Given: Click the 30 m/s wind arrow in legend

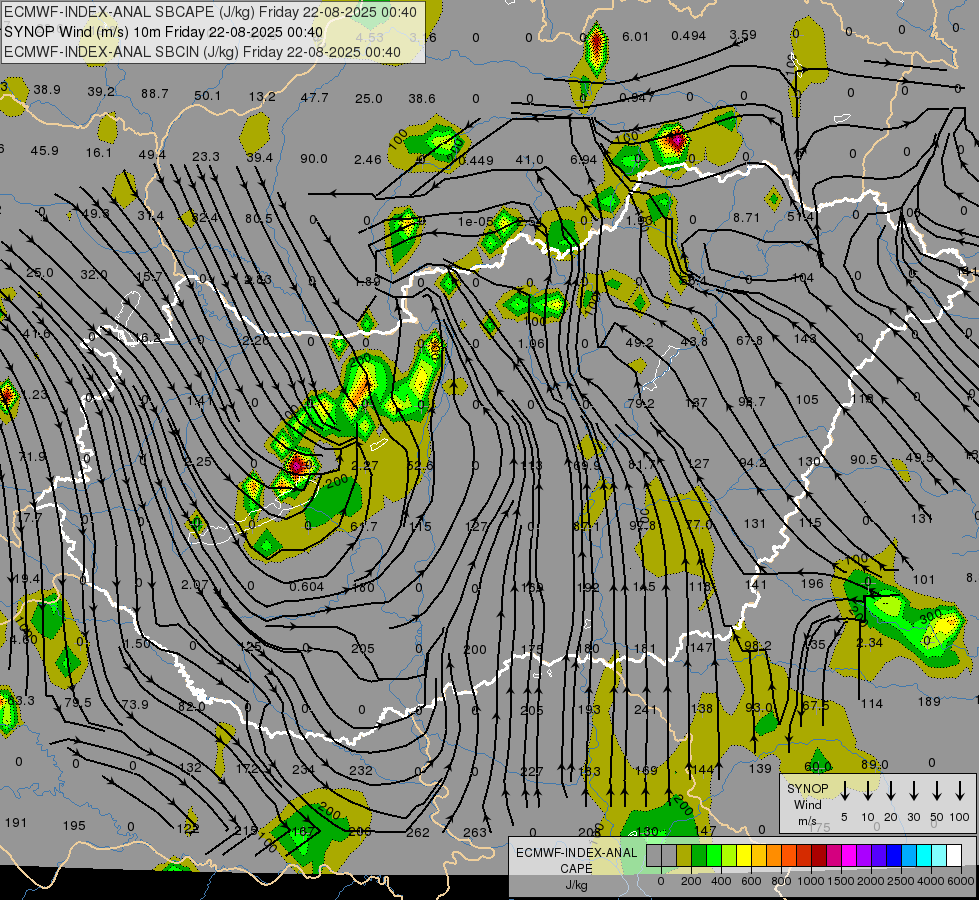Looking at the screenshot, I should pyautogui.click(x=914, y=791).
